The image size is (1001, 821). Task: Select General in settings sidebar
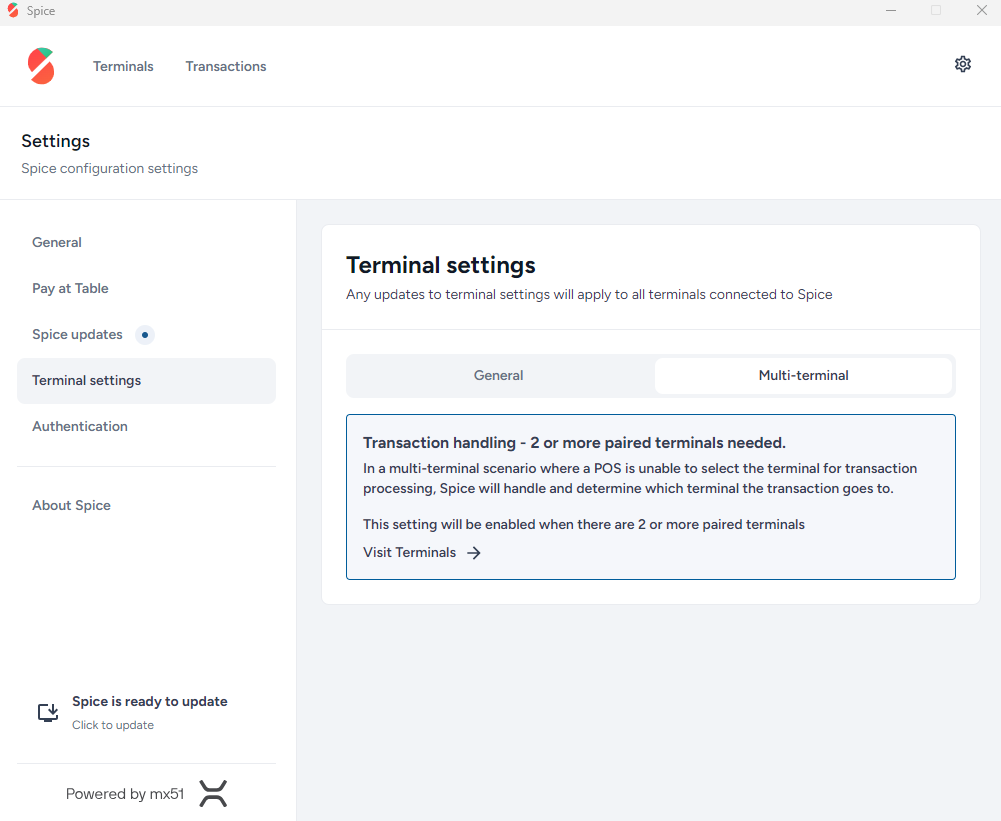tap(146, 243)
